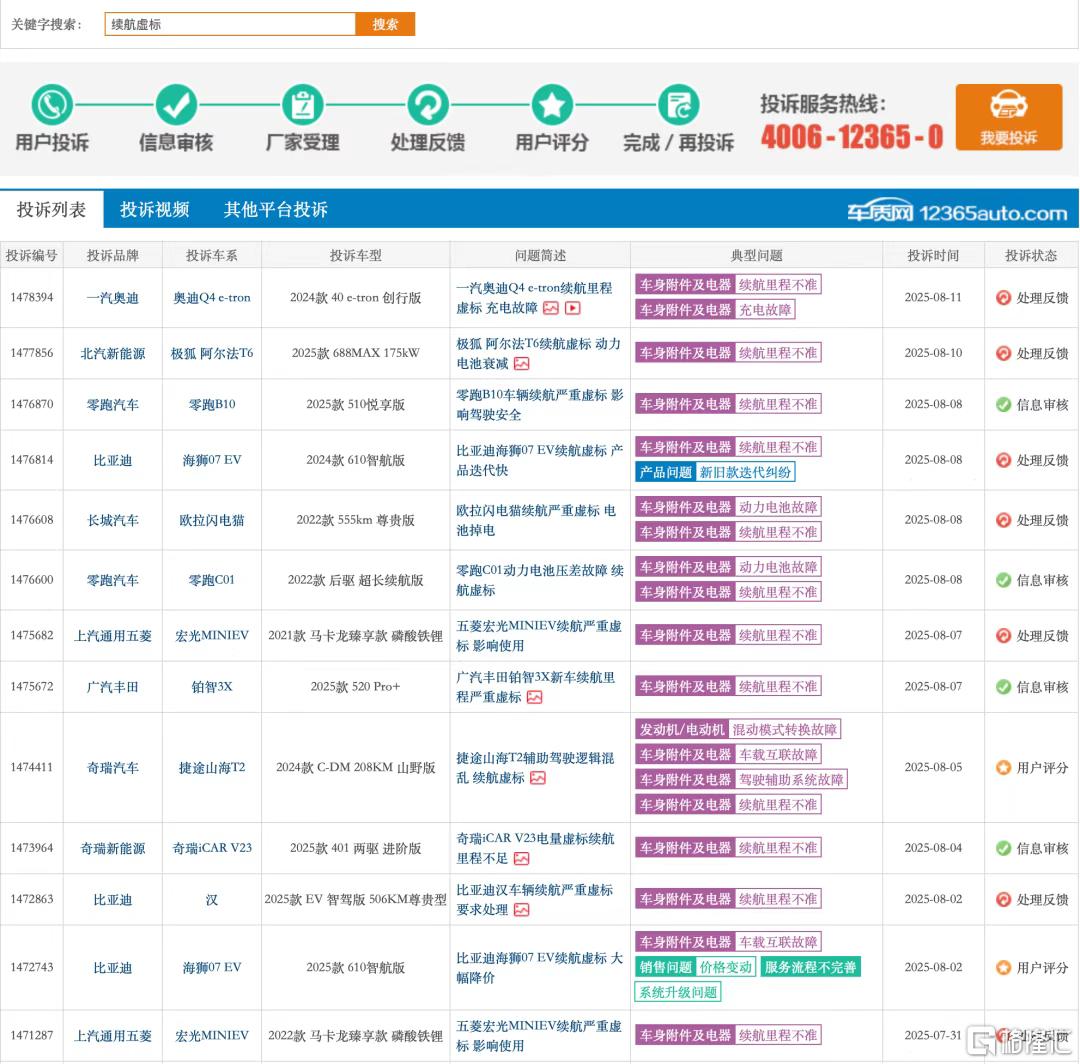Open video icon in complaint 1478394 description

(x=572, y=308)
